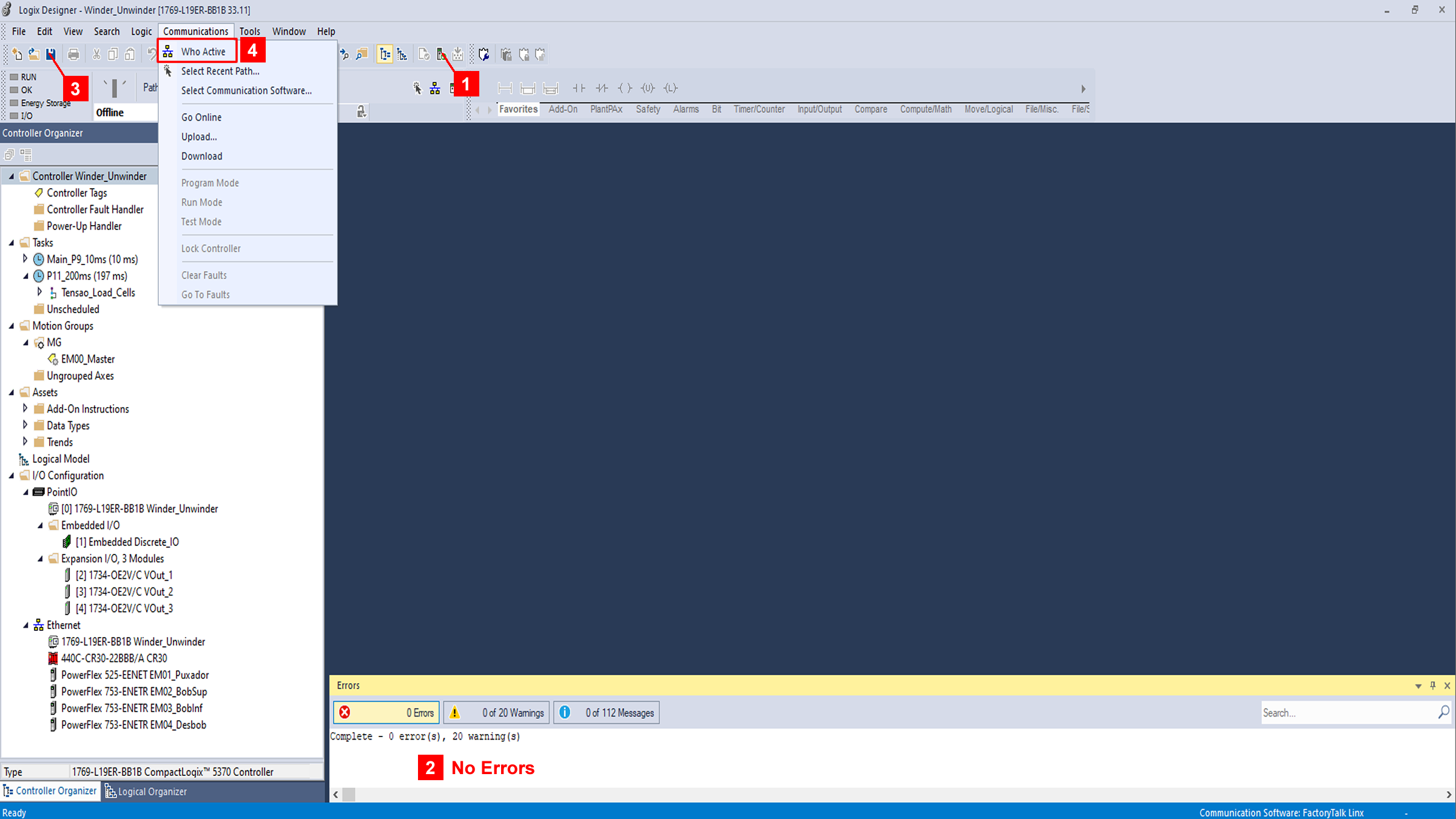Click the Print toolbar icon

point(73,55)
